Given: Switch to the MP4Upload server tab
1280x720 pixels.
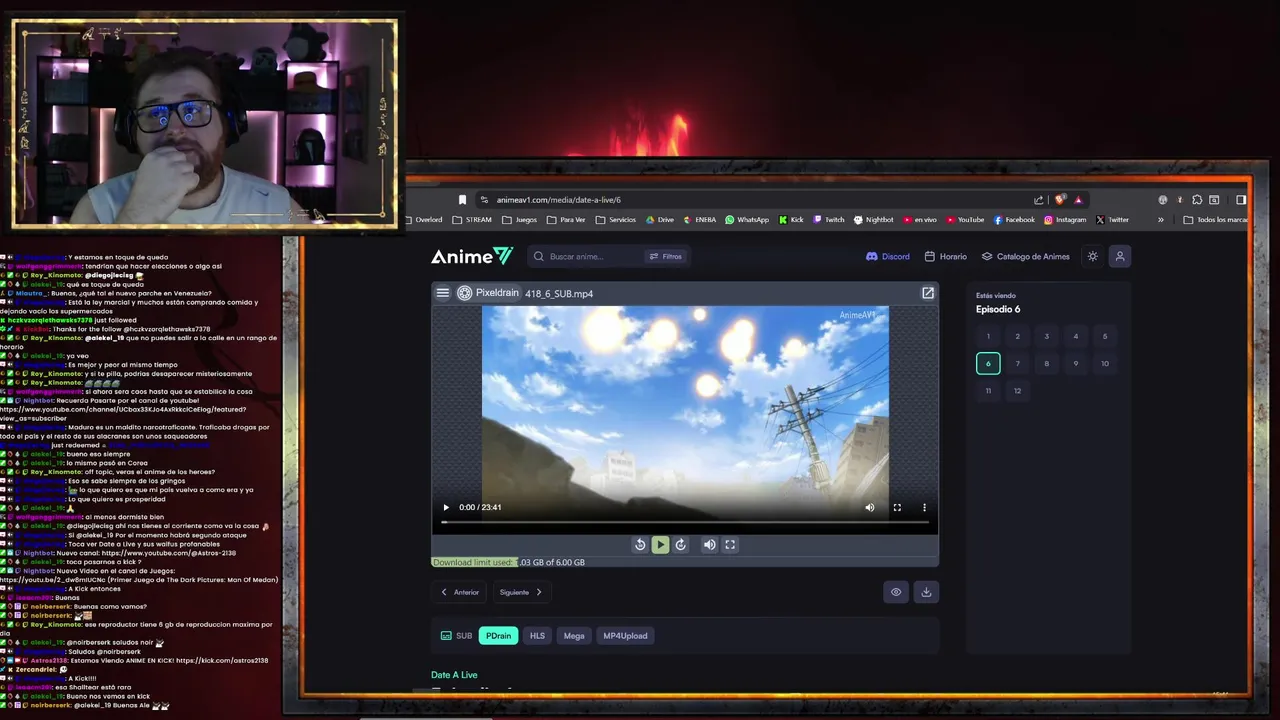Looking at the screenshot, I should tap(625, 636).
